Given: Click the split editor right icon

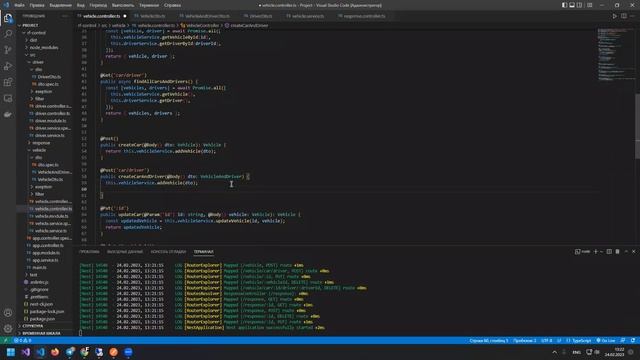Looking at the screenshot, I should (624, 16).
